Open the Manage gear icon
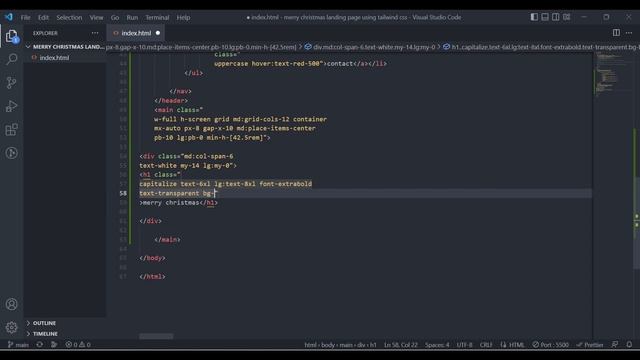Screen dimensions: 640x360 [x=12, y=327]
